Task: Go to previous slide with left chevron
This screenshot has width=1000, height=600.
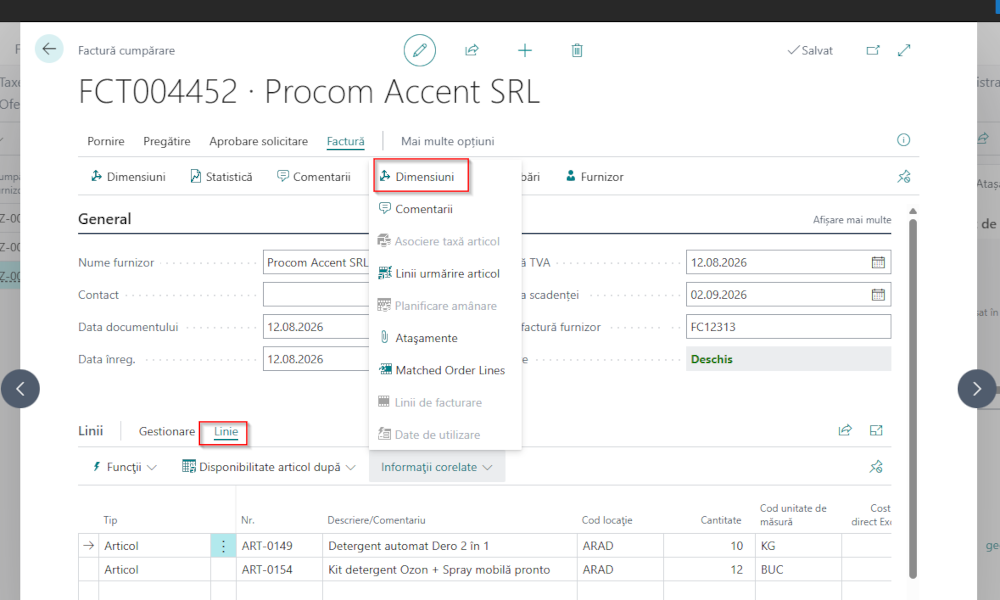Action: point(20,388)
